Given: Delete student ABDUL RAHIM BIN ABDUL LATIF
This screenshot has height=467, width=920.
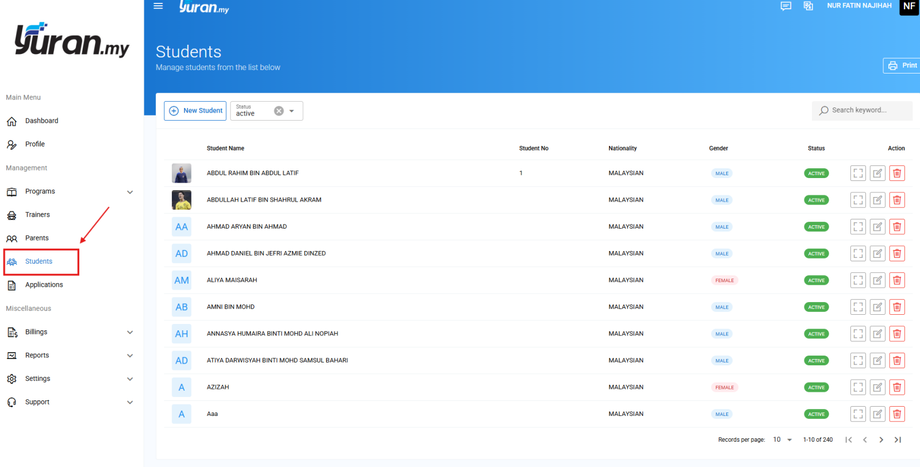Looking at the screenshot, I should 897,173.
